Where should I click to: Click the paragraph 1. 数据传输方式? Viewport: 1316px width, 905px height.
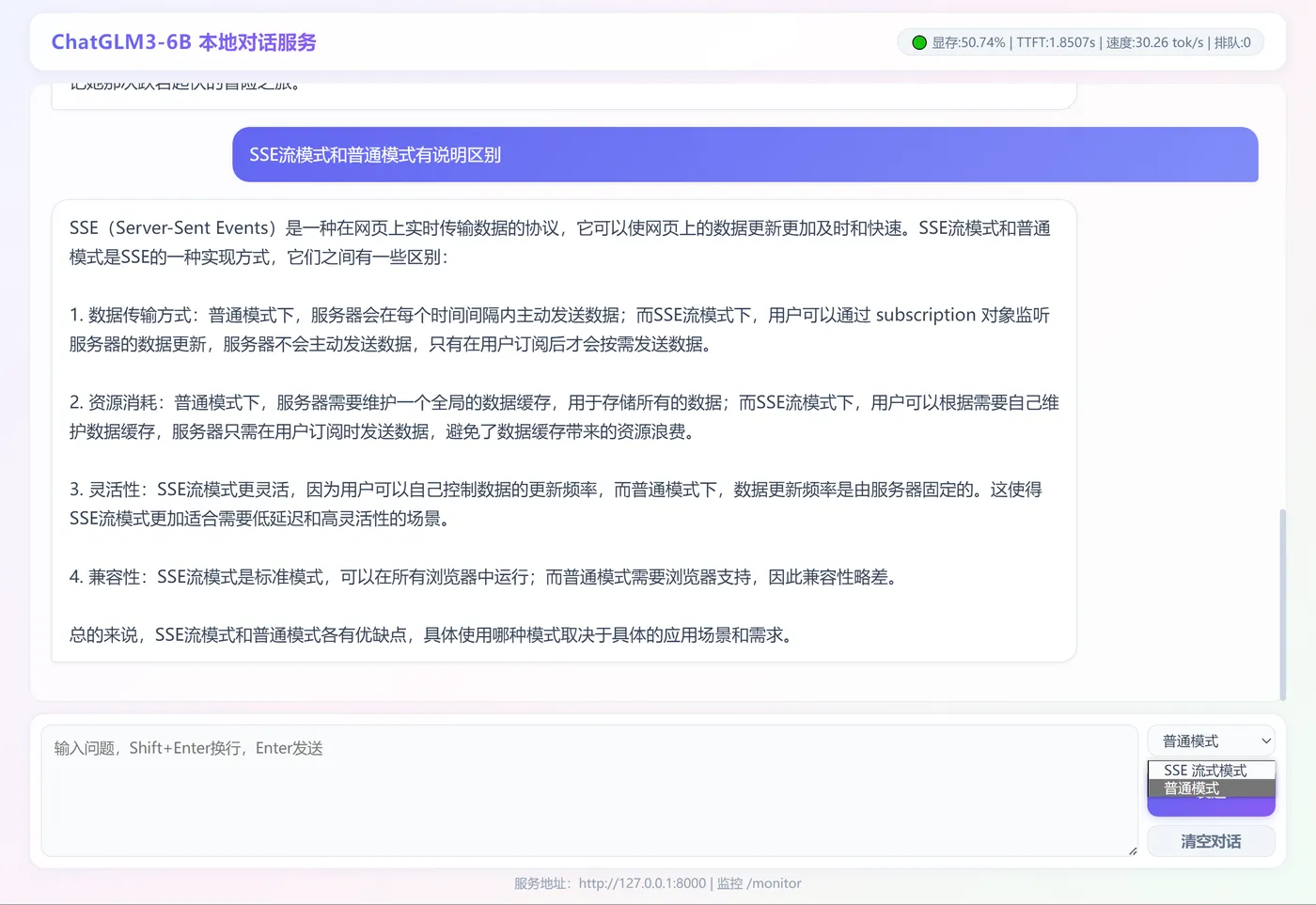pos(559,329)
